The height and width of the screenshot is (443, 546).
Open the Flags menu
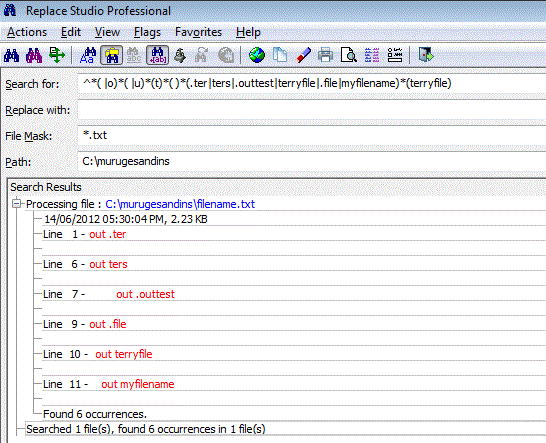click(x=147, y=32)
